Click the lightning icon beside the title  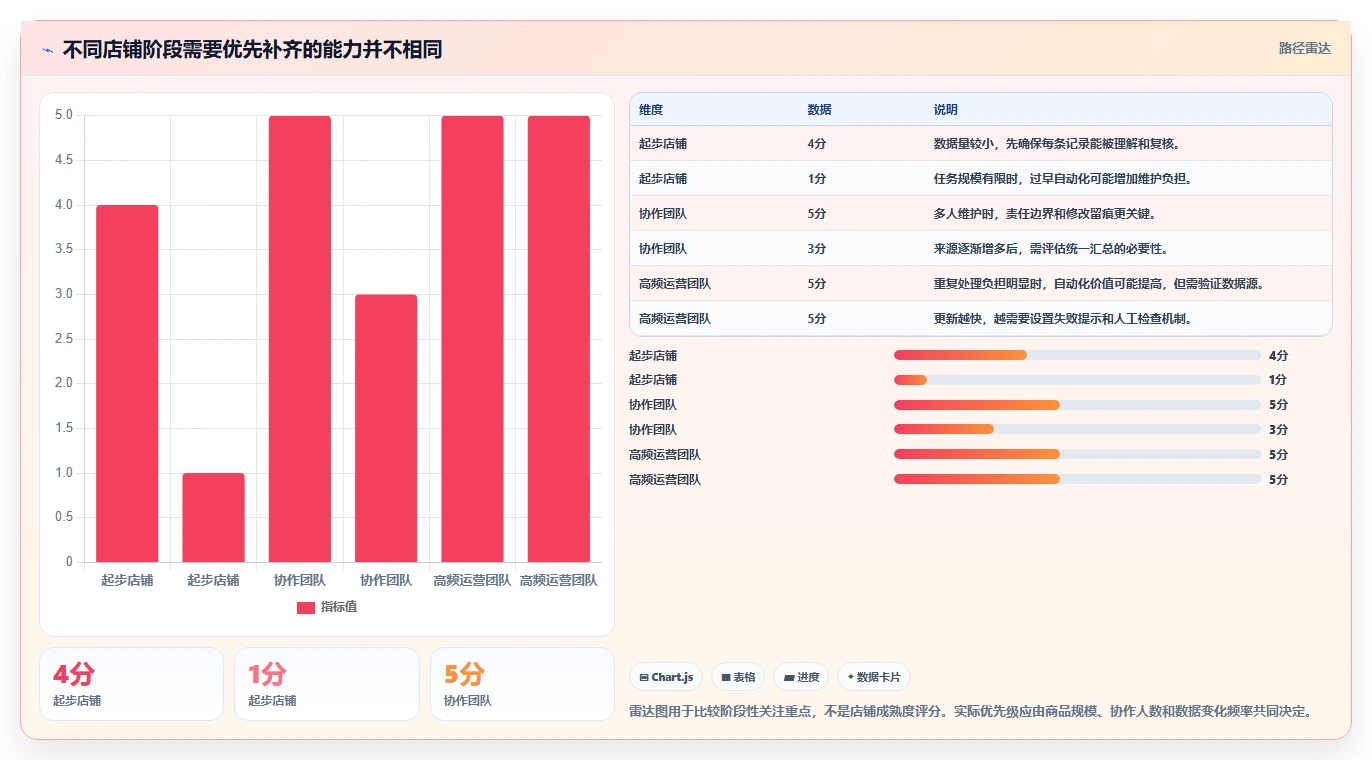[48, 50]
